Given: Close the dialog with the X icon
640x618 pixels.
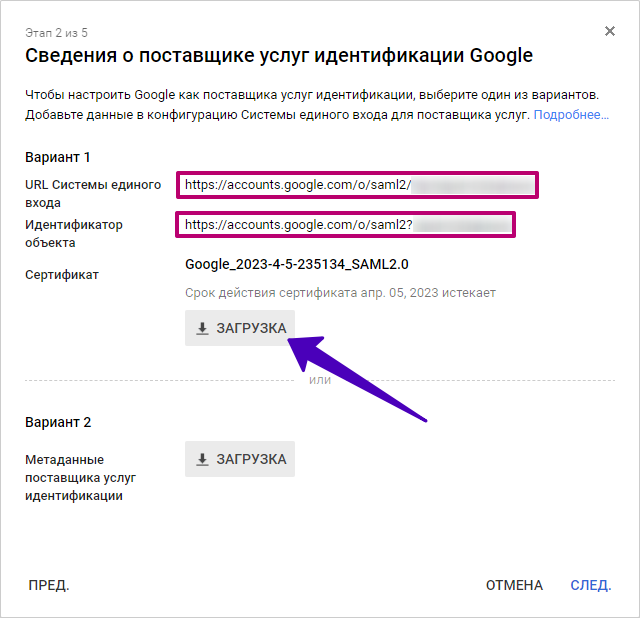Looking at the screenshot, I should (x=609, y=31).
